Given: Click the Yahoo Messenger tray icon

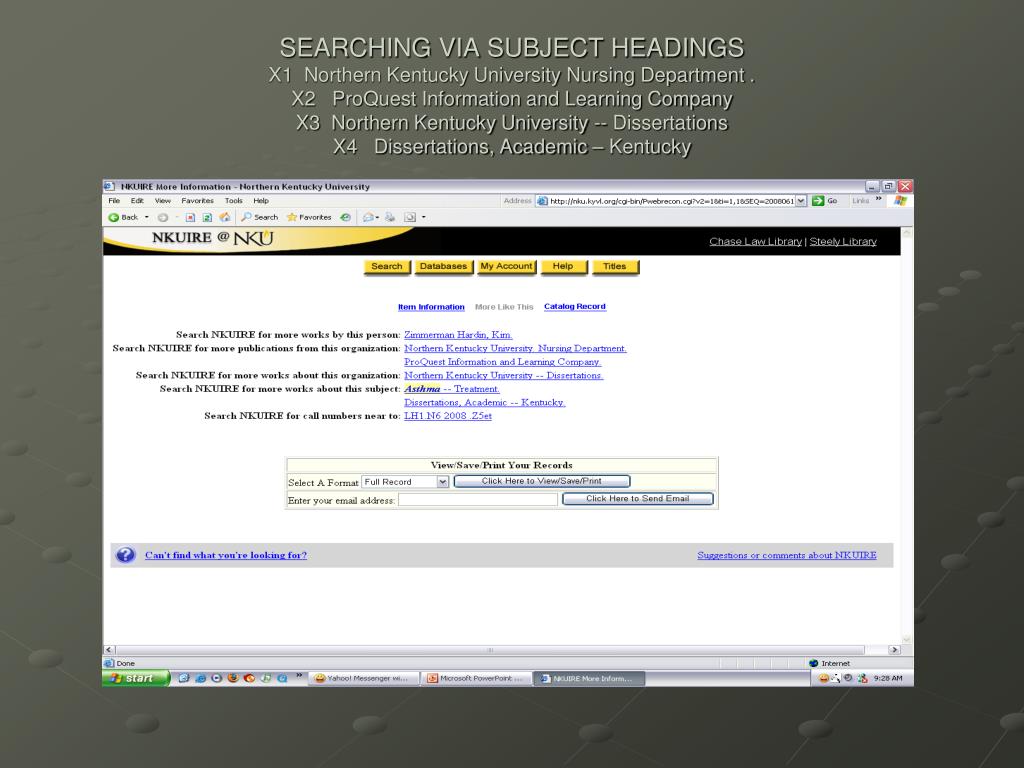Looking at the screenshot, I should (x=824, y=679).
